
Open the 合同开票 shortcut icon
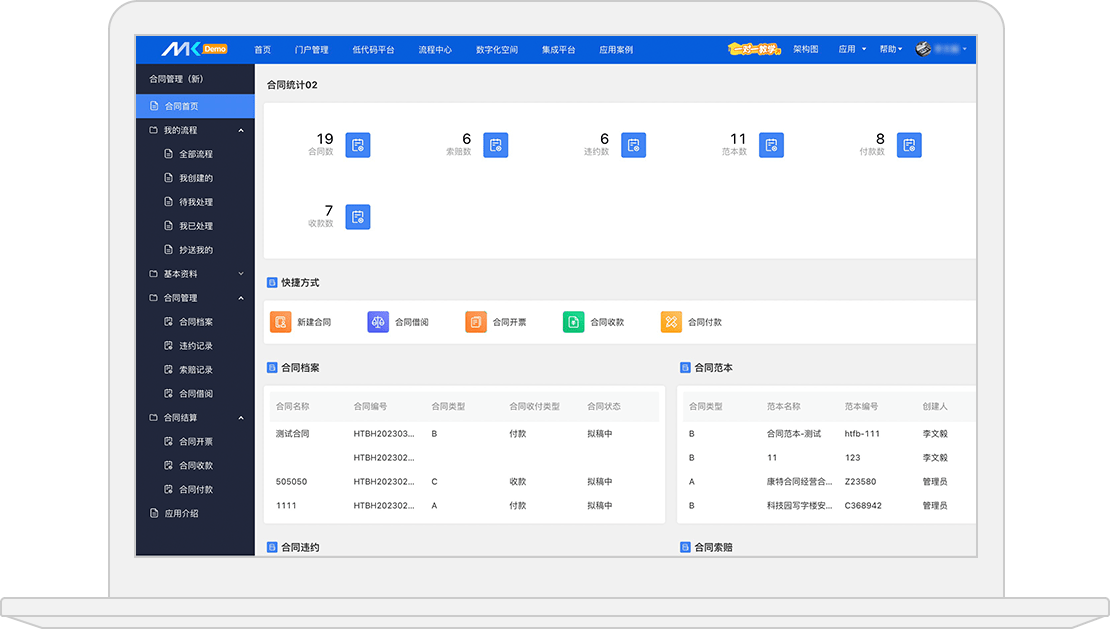pyautogui.click(x=476, y=322)
